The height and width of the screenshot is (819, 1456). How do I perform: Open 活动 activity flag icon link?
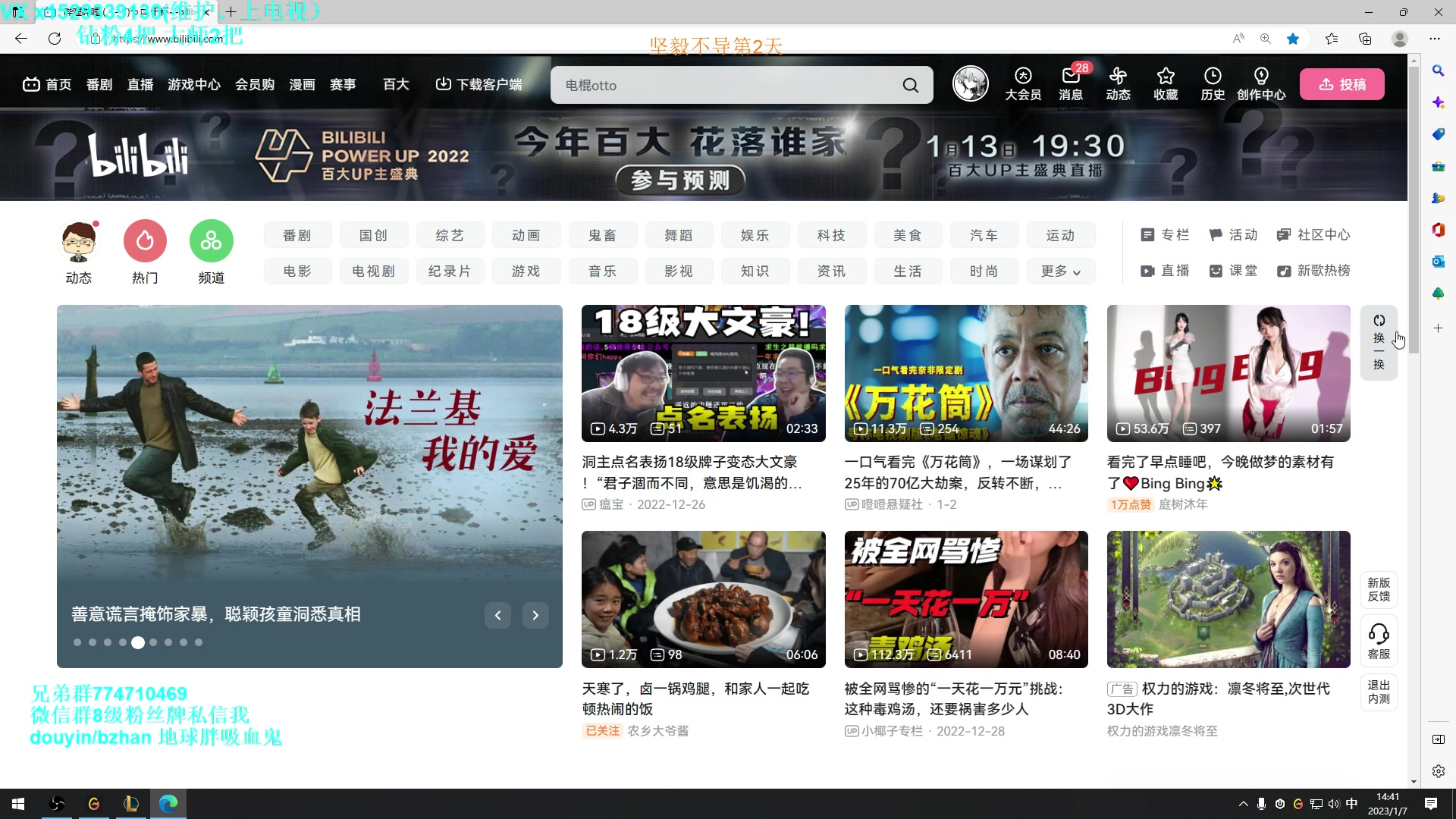click(x=1234, y=235)
